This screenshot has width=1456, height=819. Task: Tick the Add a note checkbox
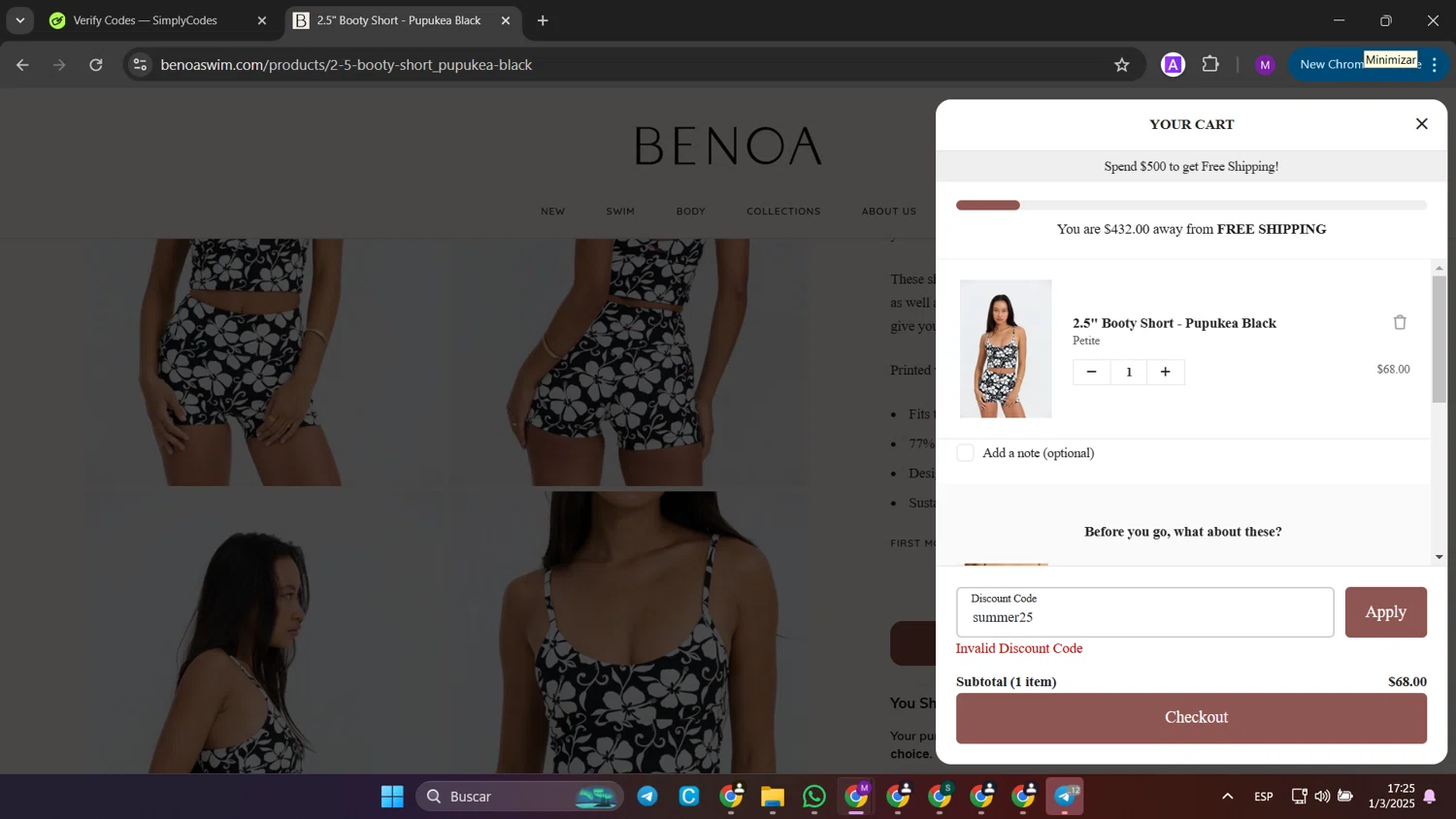tap(965, 453)
